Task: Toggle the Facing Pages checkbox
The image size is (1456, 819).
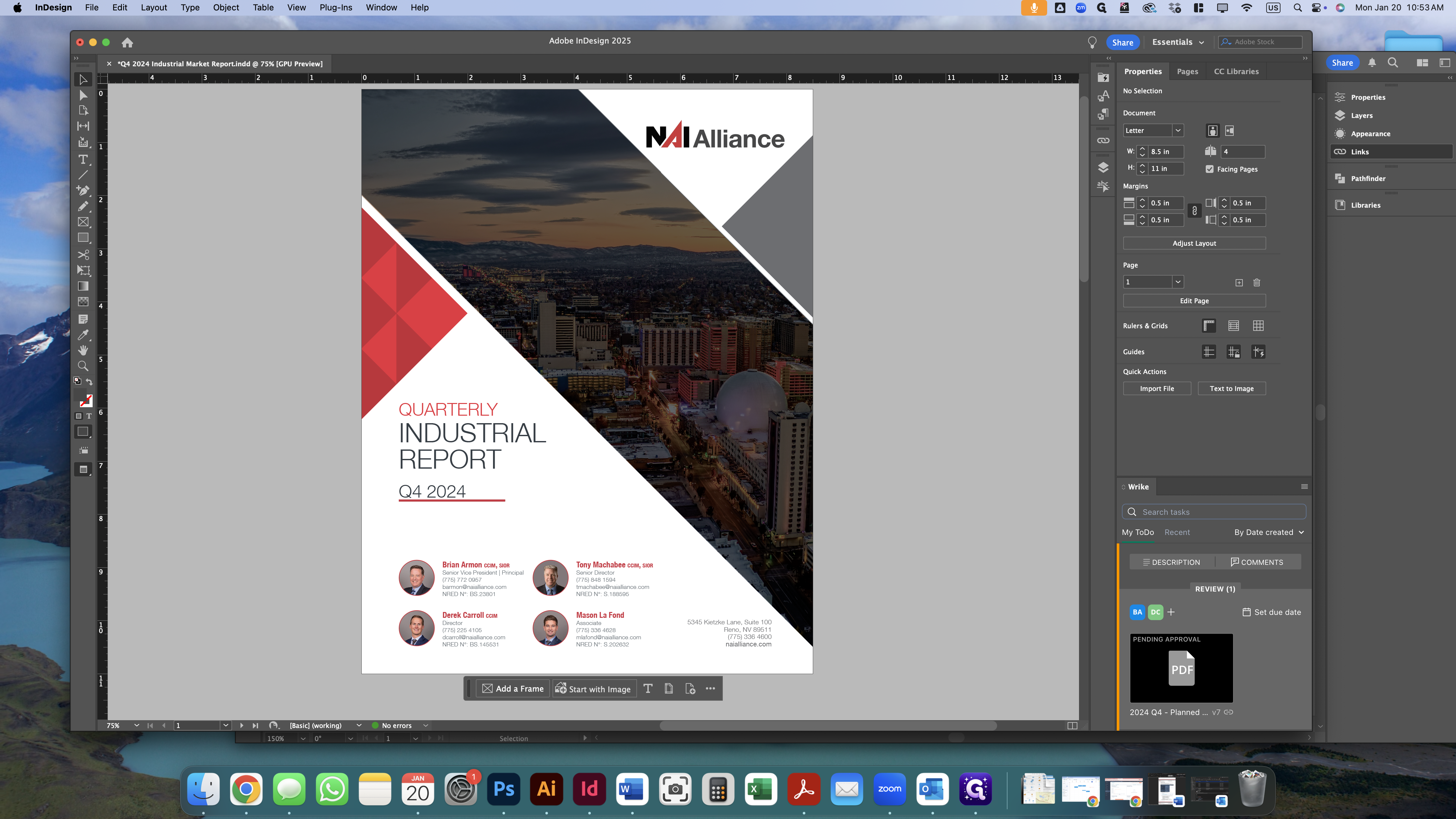Action: [1210, 169]
